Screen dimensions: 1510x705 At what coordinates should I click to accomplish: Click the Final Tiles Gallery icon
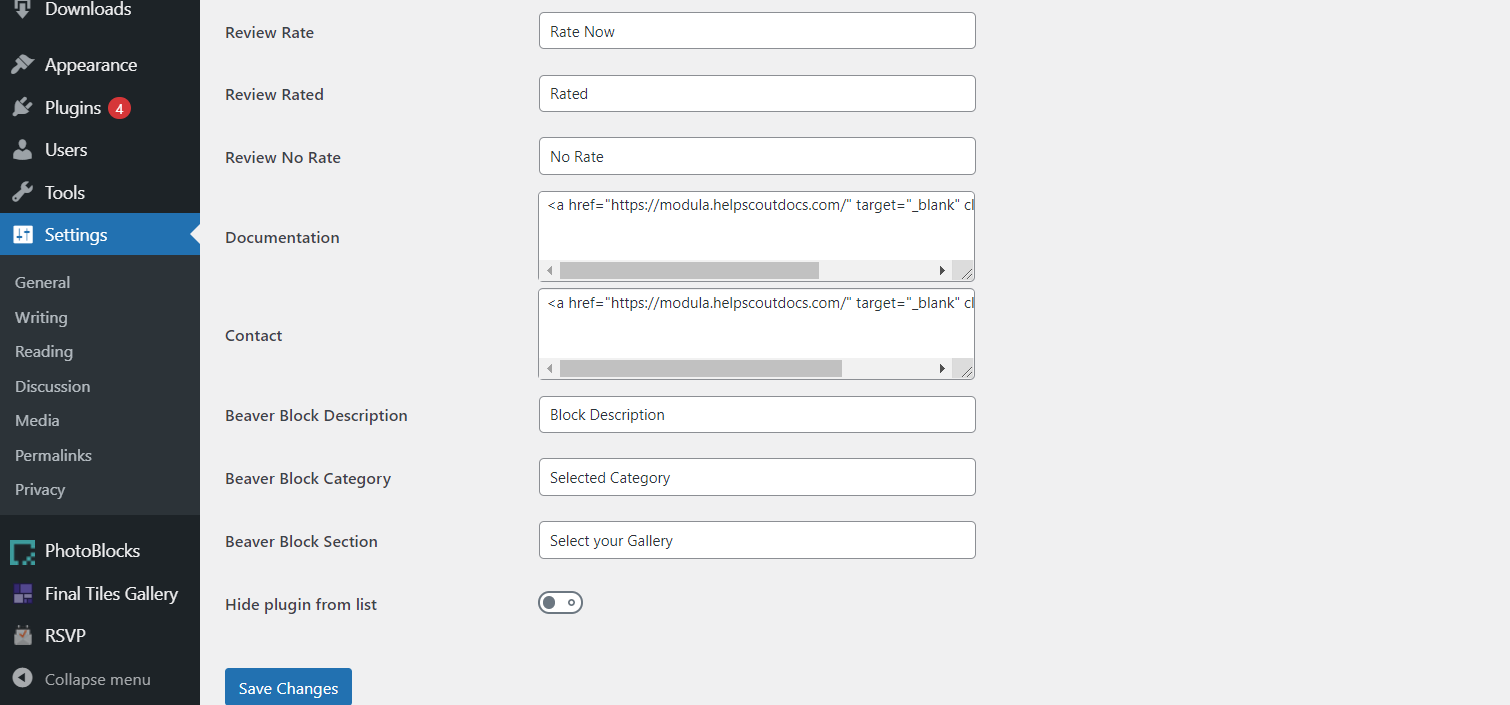coord(22,594)
